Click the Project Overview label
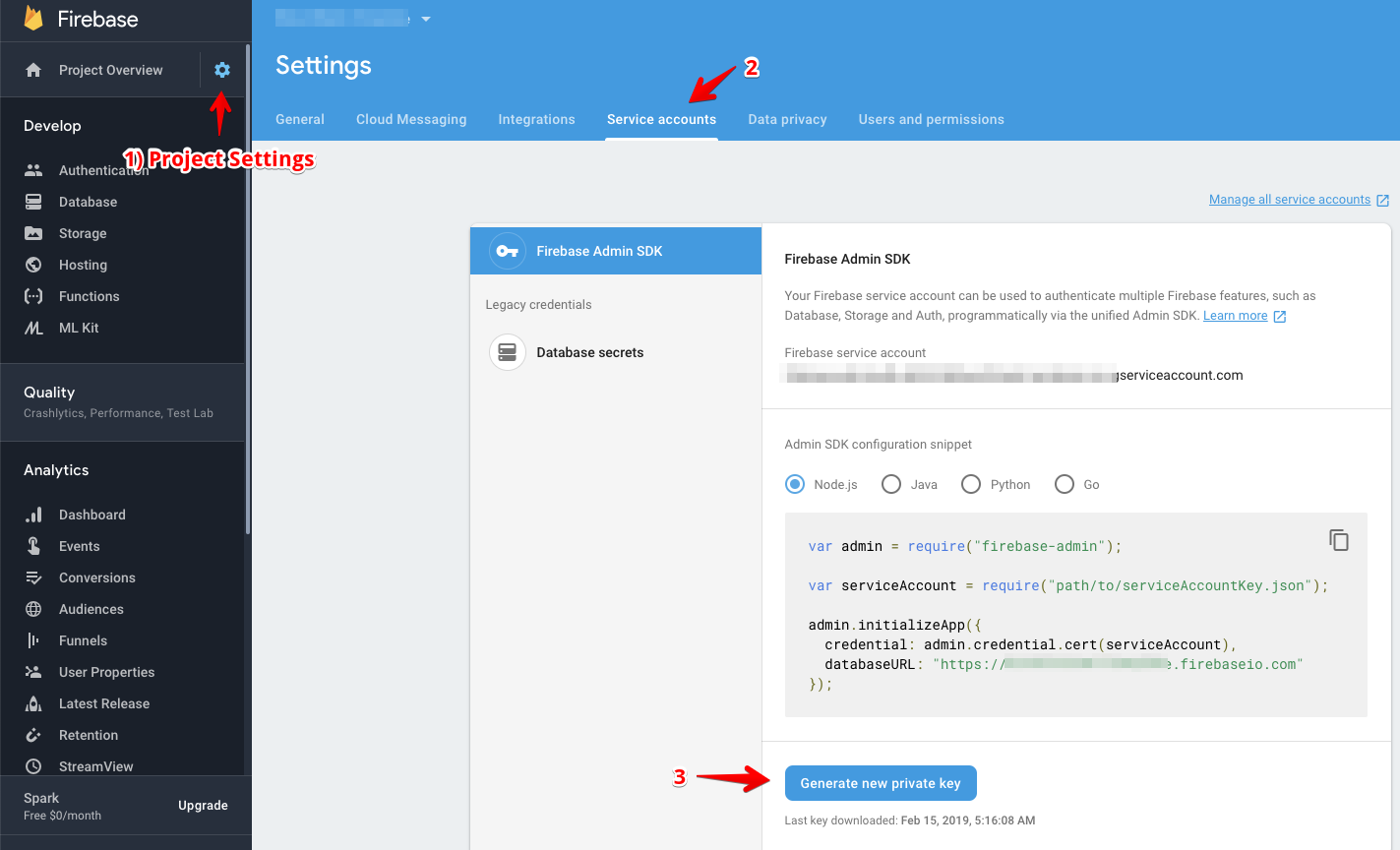The image size is (1400, 850). pyautogui.click(x=111, y=70)
